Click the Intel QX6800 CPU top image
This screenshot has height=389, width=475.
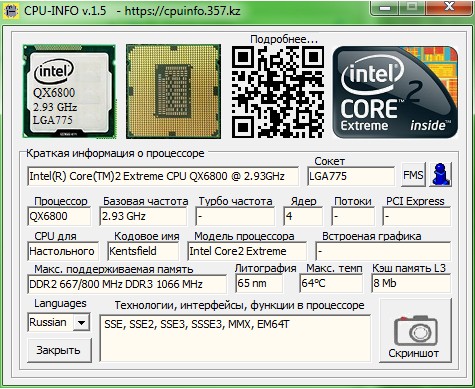(x=69, y=91)
